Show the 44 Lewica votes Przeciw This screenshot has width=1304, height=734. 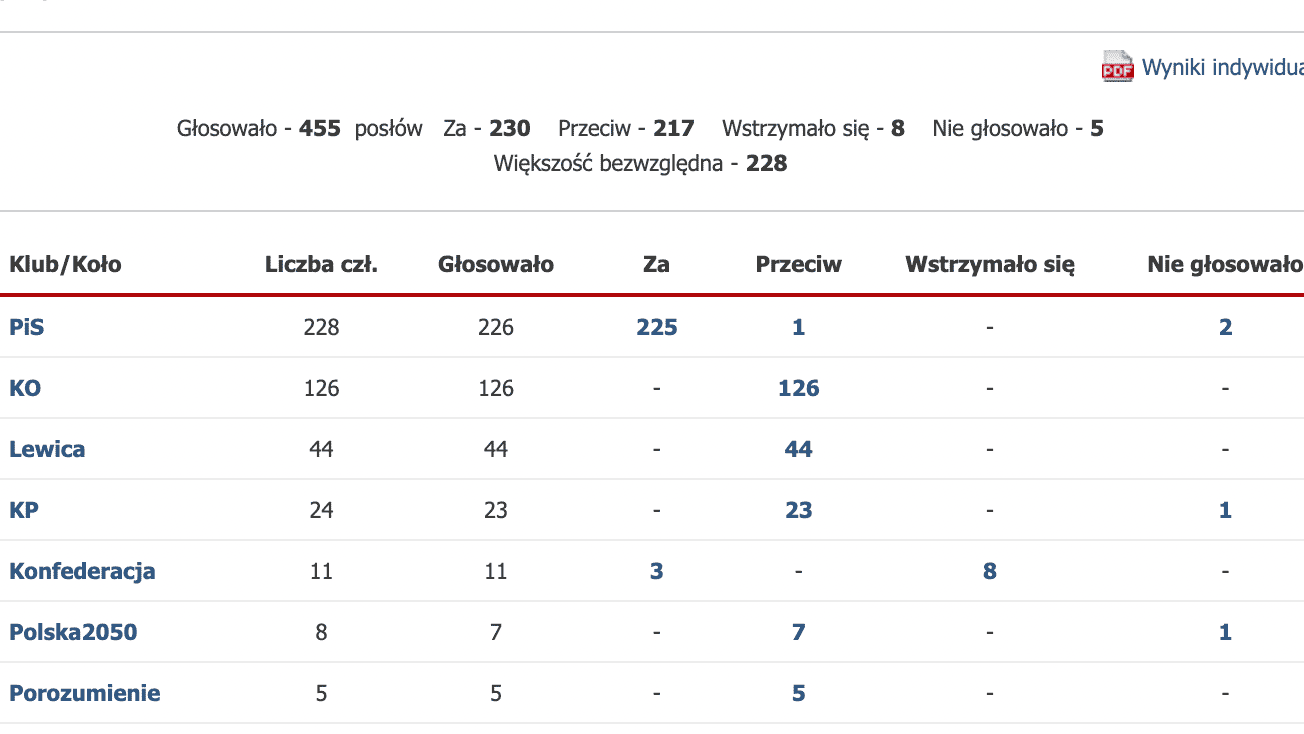[x=798, y=449]
